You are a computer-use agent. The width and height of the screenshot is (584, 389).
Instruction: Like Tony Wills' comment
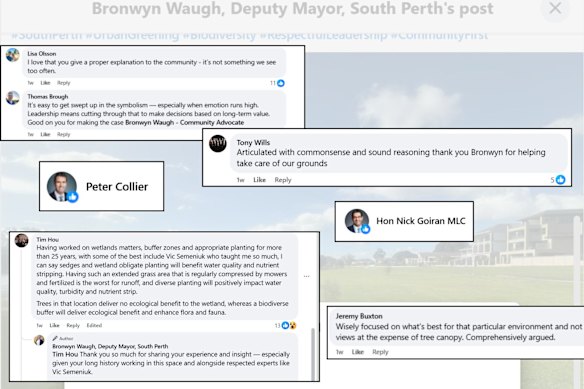[x=260, y=180]
